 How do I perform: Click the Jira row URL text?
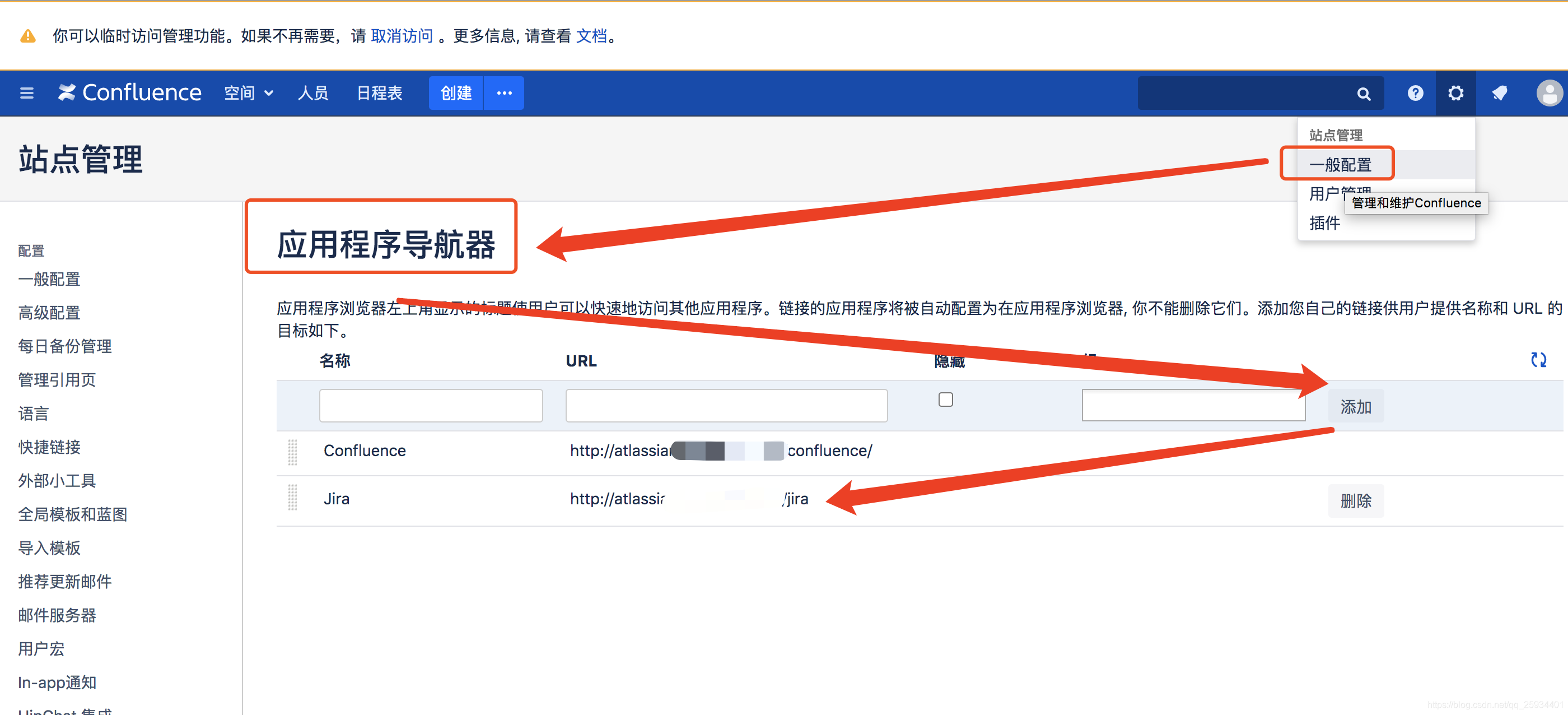coord(689,499)
